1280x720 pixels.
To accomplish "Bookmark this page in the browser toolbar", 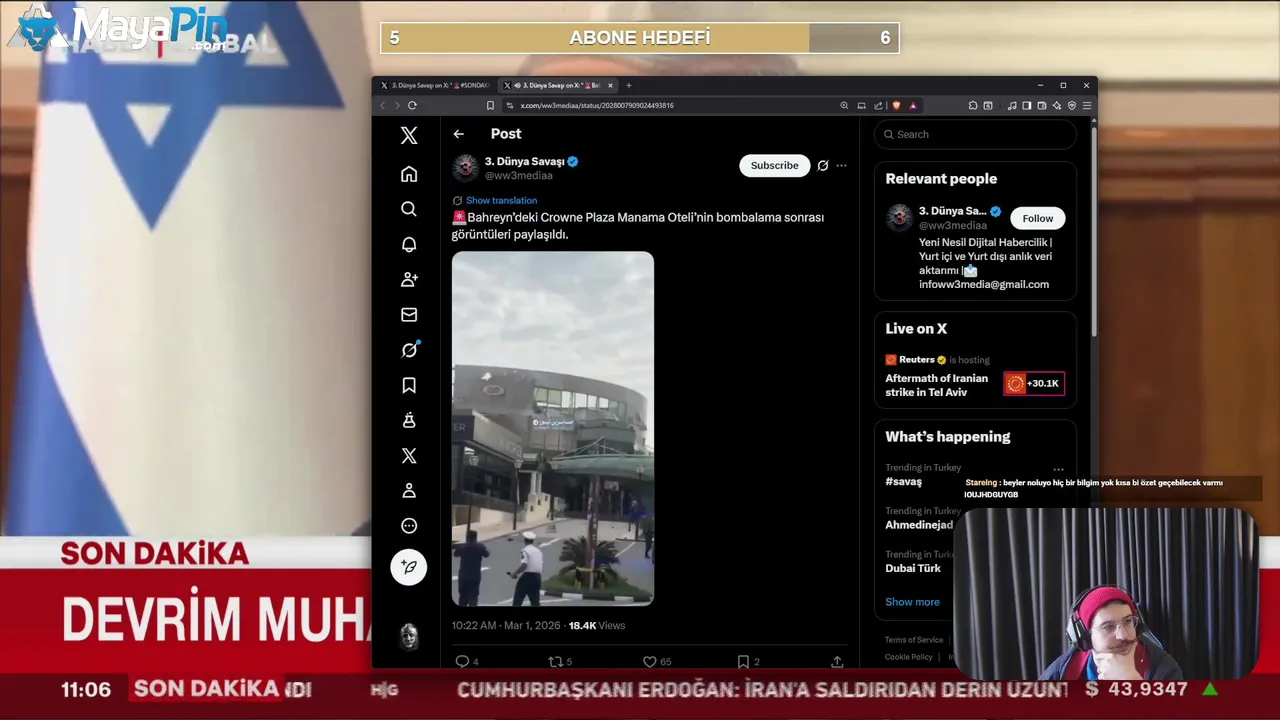I will (490, 105).
